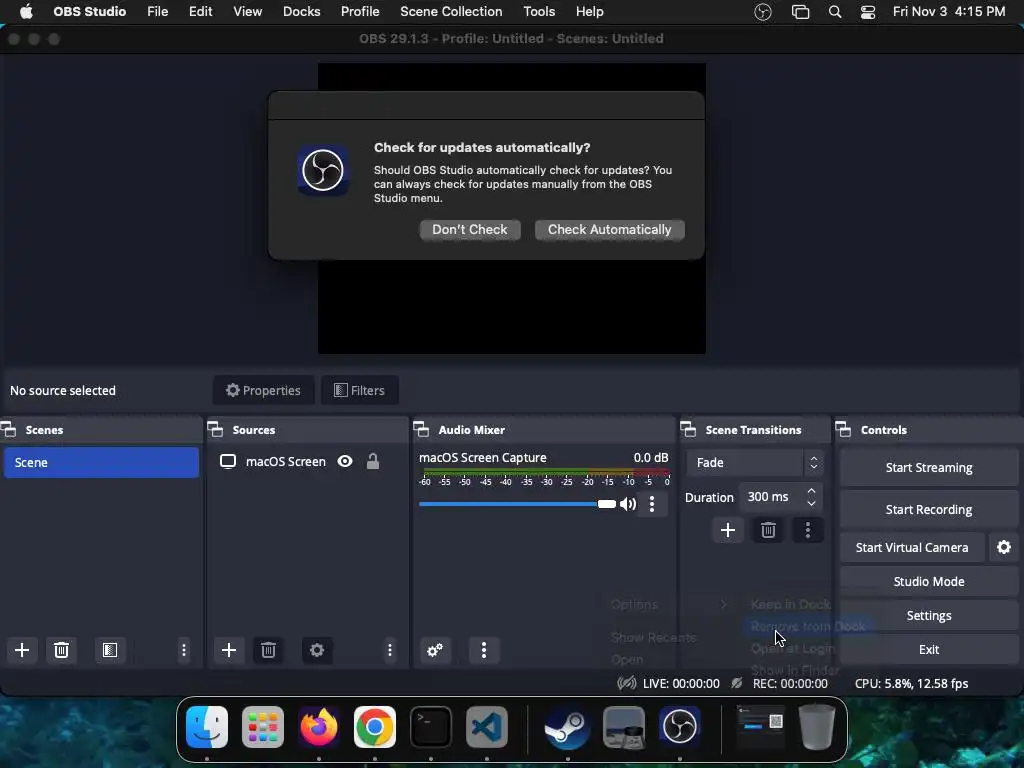Image resolution: width=1024 pixels, height=768 pixels.
Task: Click the 300 ms duration field
Action: [x=771, y=497]
